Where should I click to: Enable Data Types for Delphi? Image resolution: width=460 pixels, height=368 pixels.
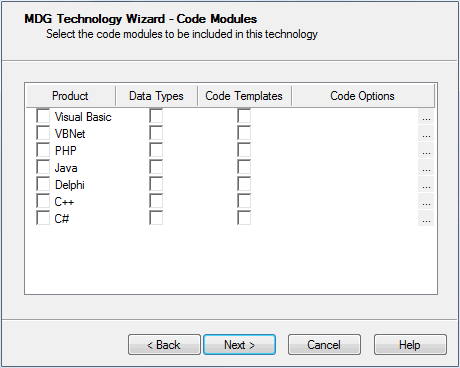[x=156, y=184]
